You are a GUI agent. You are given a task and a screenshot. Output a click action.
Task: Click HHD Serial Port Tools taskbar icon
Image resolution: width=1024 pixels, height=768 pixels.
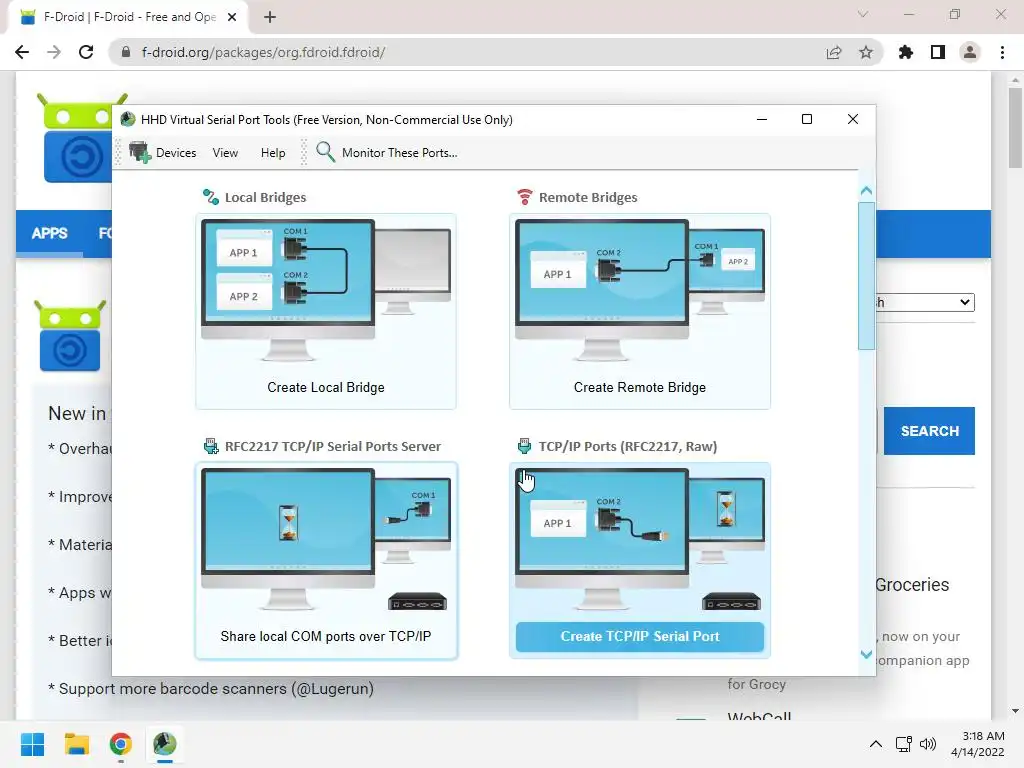pos(165,744)
